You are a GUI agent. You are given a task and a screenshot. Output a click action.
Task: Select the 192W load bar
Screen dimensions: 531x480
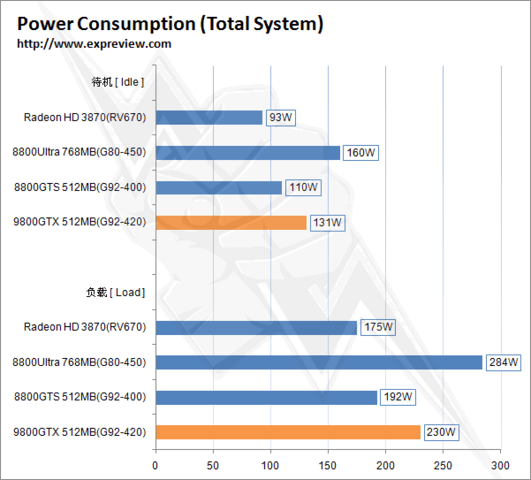click(x=267, y=398)
